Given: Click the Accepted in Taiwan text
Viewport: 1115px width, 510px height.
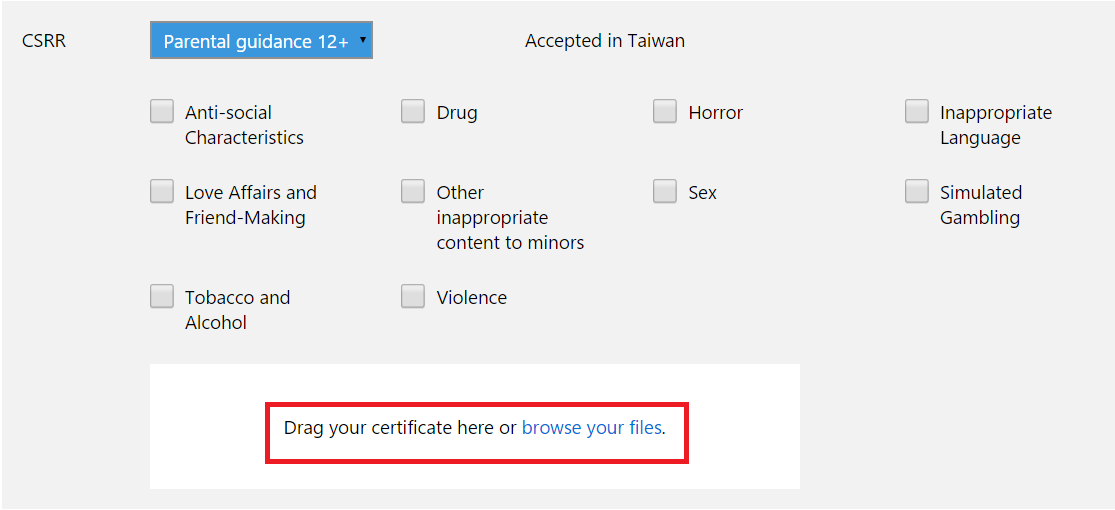Looking at the screenshot, I should [605, 41].
